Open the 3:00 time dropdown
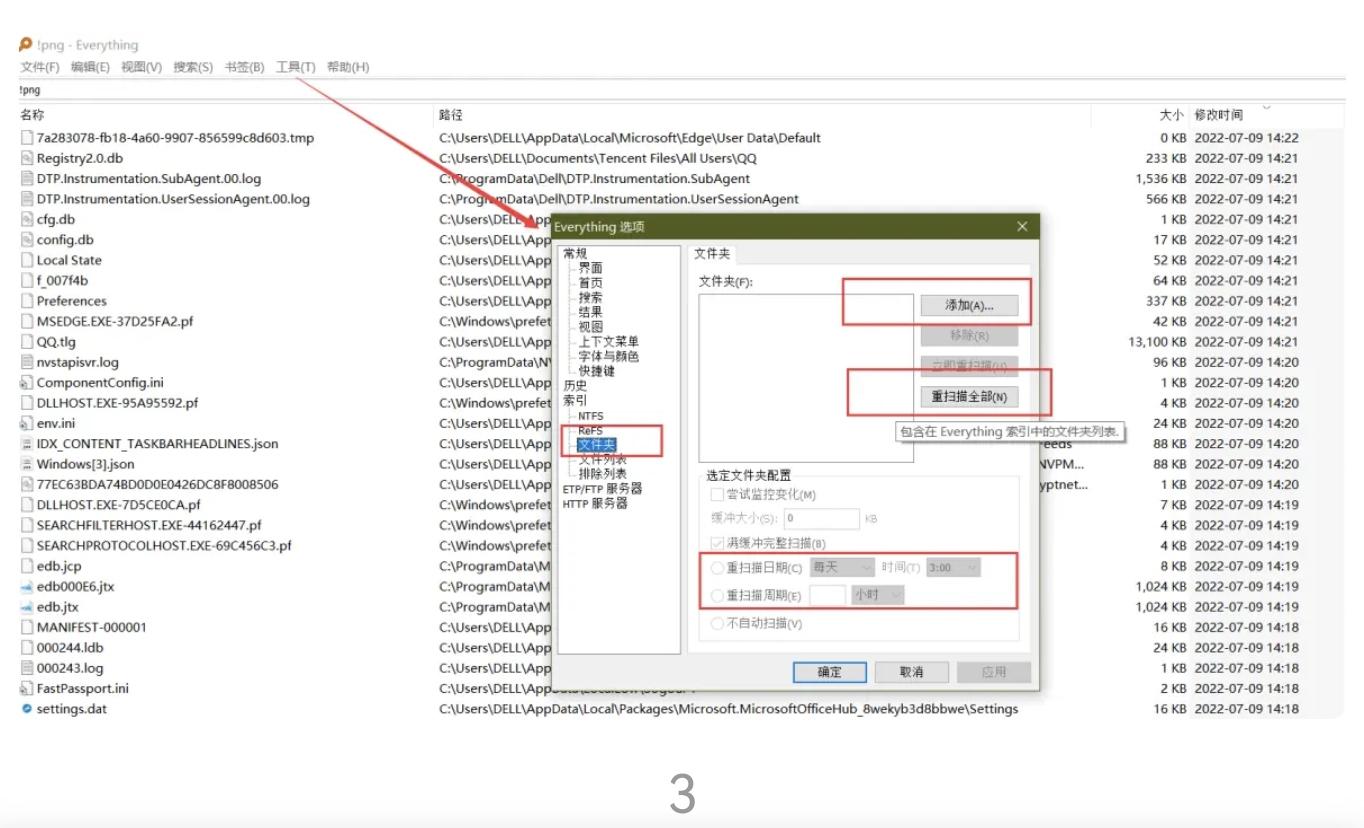This screenshot has width=1364, height=828. (953, 567)
